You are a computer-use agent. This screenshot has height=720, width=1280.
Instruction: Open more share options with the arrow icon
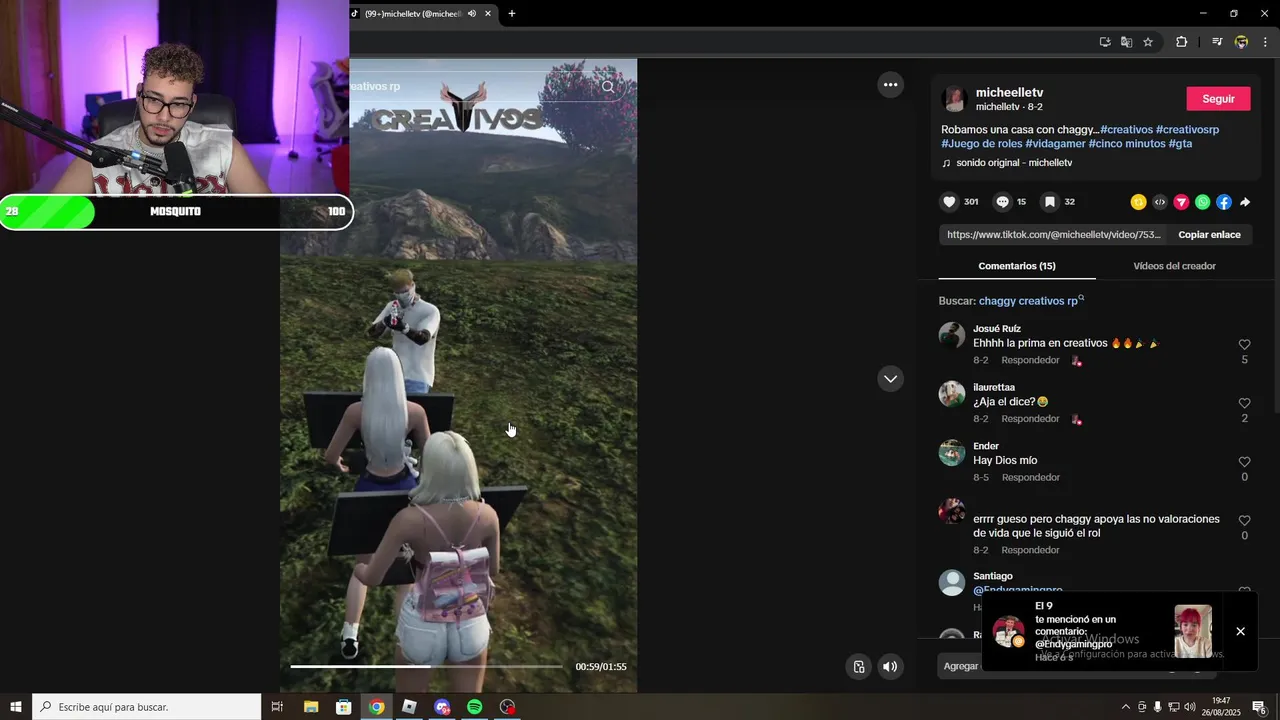click(x=1245, y=202)
